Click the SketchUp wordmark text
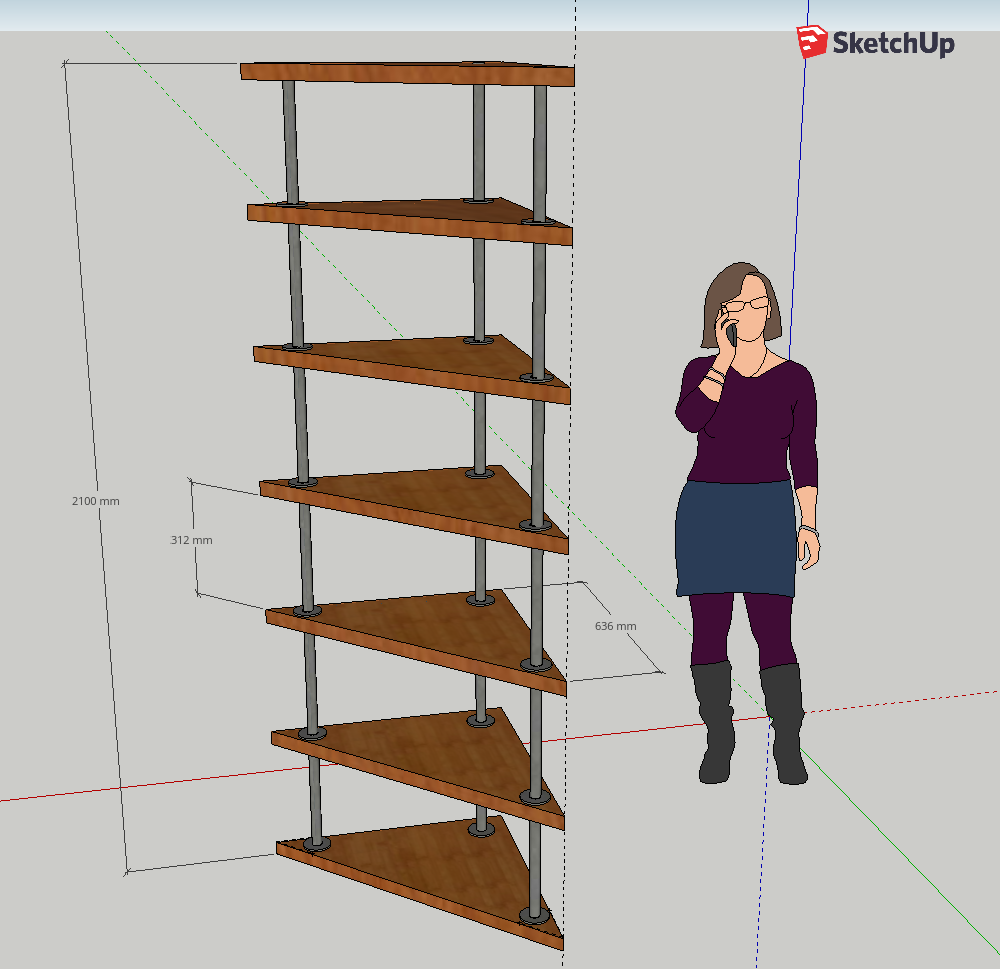The height and width of the screenshot is (969, 1000). 893,43
